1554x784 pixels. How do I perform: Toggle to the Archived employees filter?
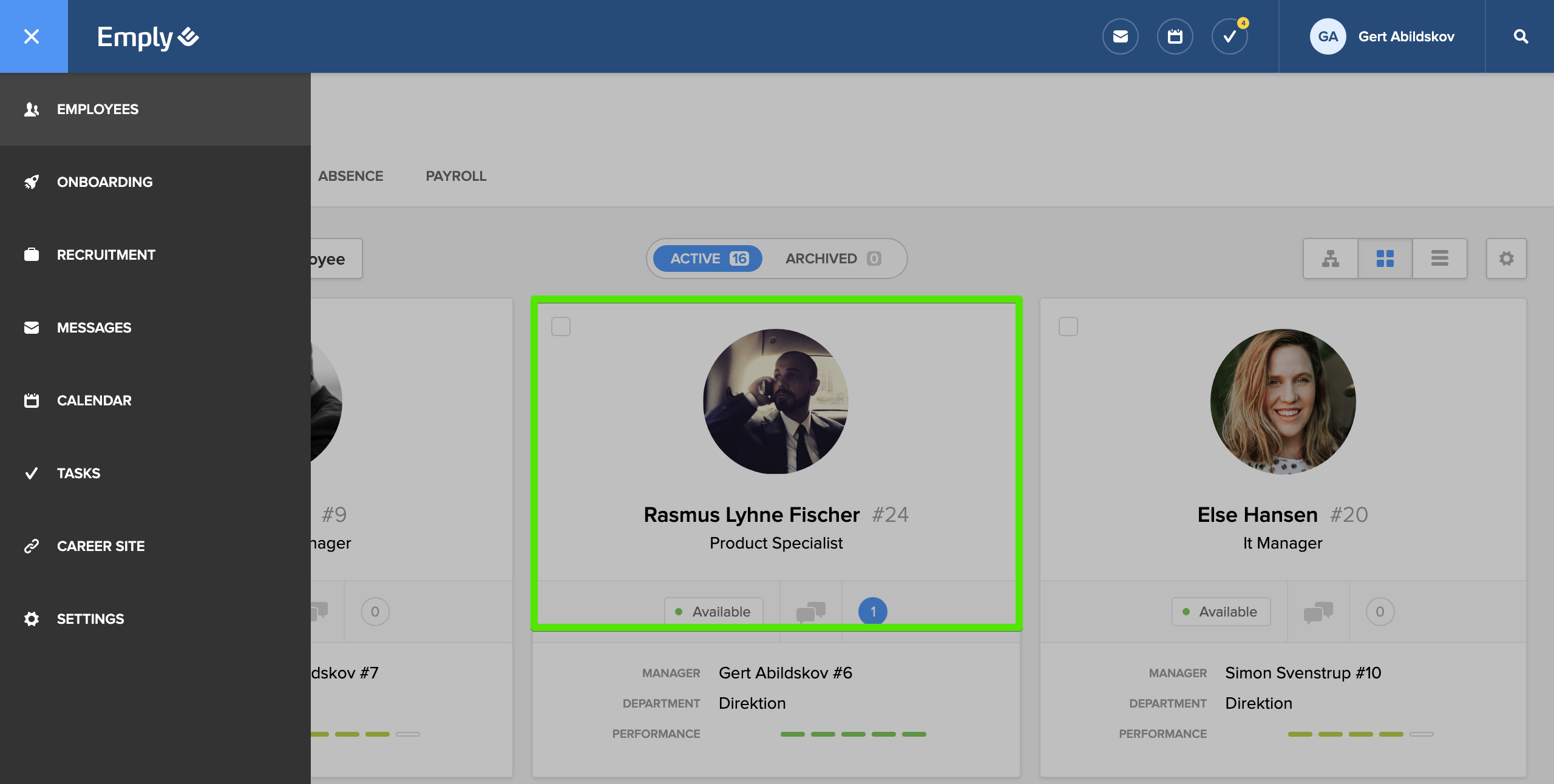(x=832, y=259)
